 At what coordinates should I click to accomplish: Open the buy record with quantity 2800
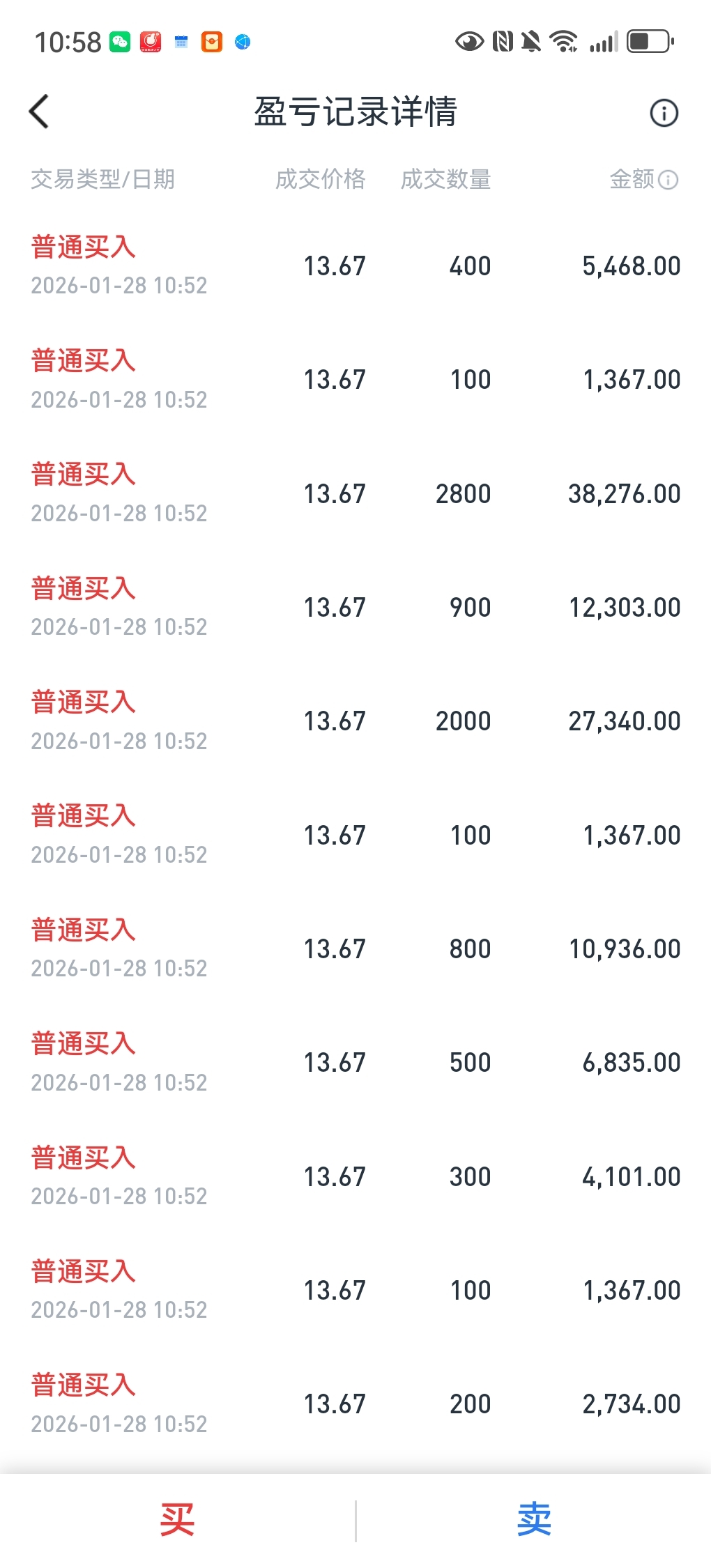tap(355, 493)
